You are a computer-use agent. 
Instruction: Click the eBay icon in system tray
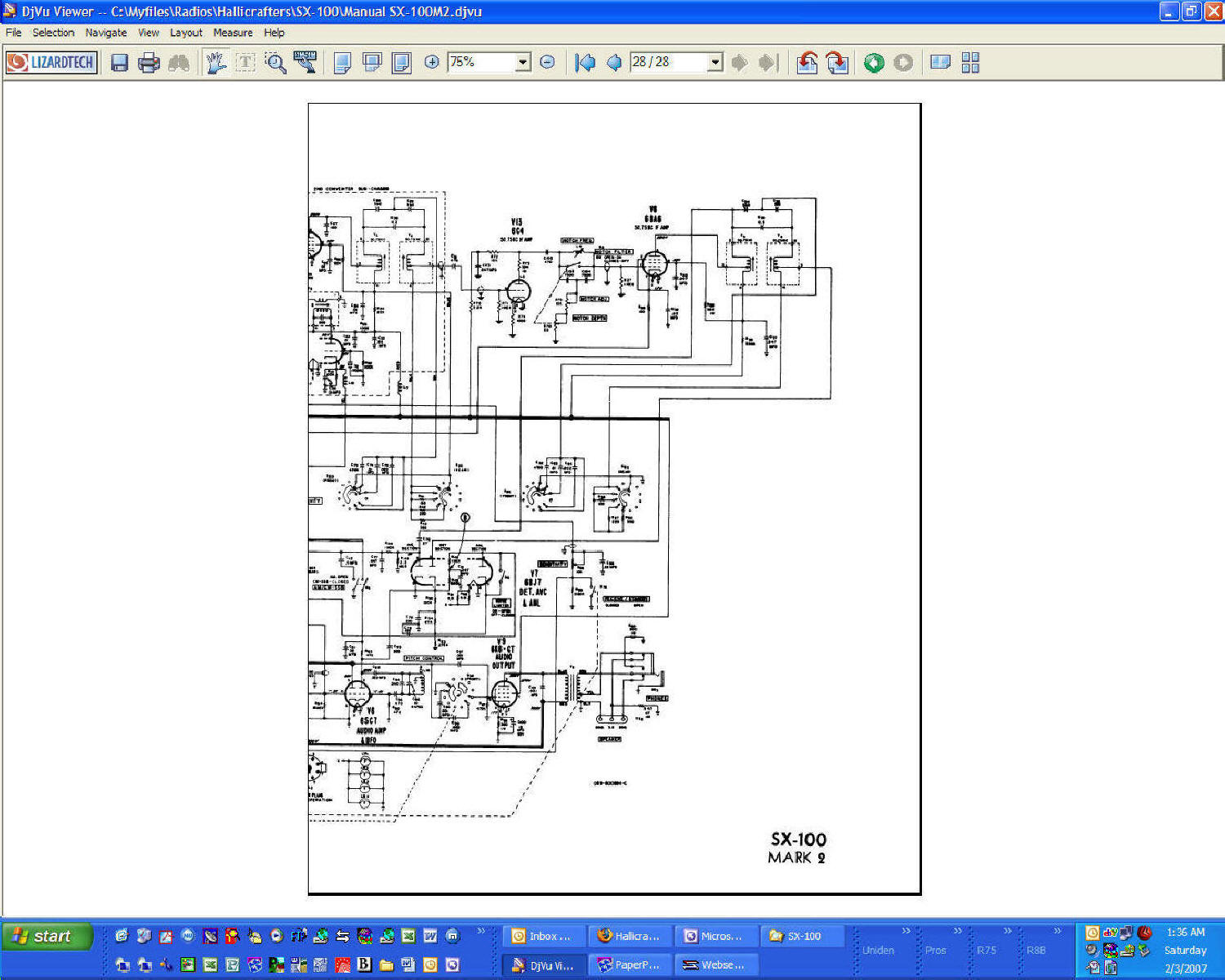pos(1110,933)
